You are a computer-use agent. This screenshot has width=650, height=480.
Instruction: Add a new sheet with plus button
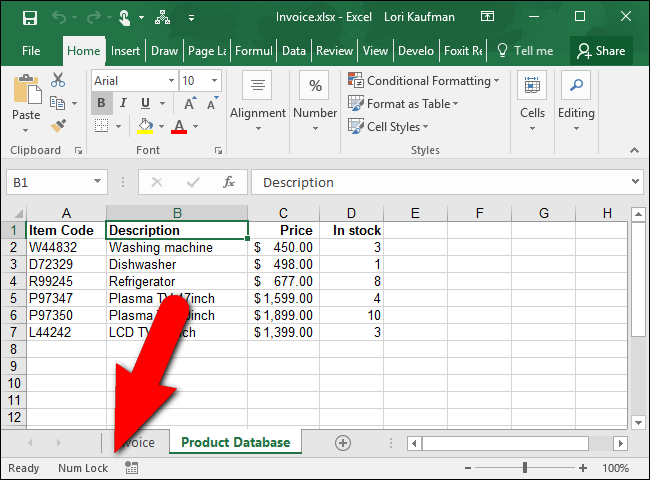[343, 442]
